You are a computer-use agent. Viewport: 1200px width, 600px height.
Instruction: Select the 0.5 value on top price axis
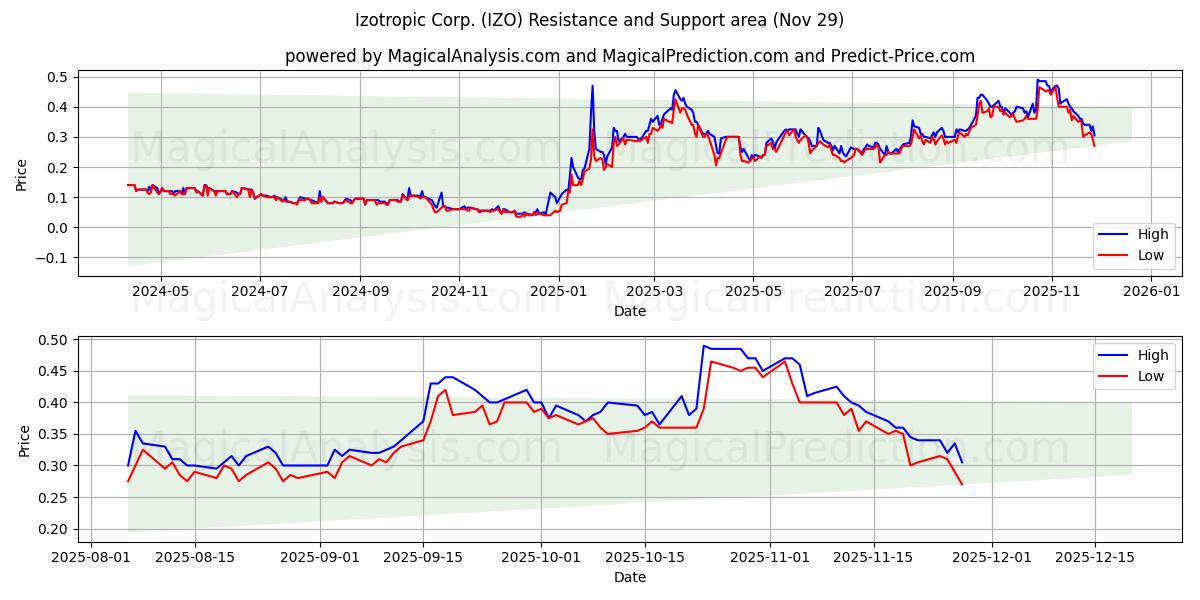[x=56, y=75]
